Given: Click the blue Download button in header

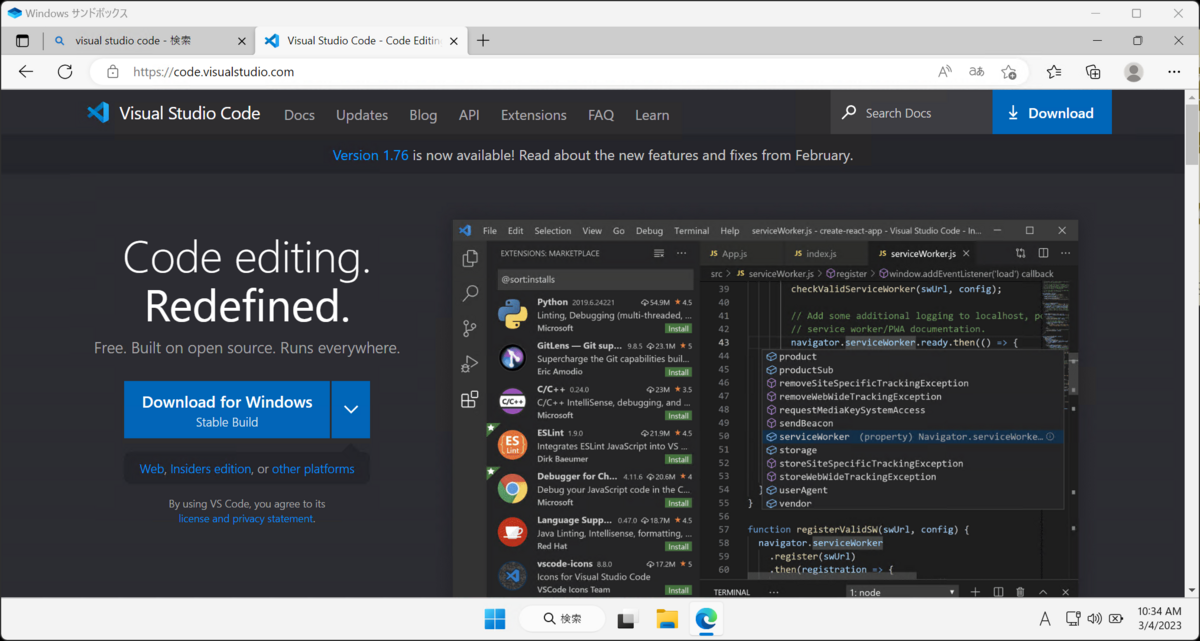Looking at the screenshot, I should (x=1051, y=113).
